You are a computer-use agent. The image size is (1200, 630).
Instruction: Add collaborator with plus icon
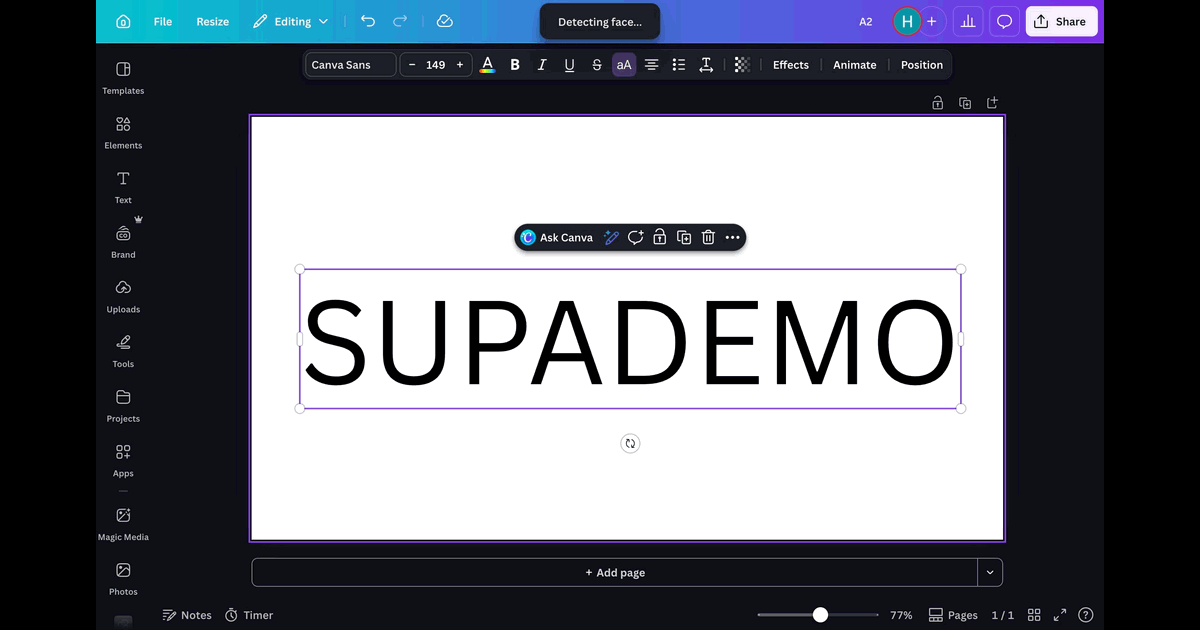tap(932, 21)
